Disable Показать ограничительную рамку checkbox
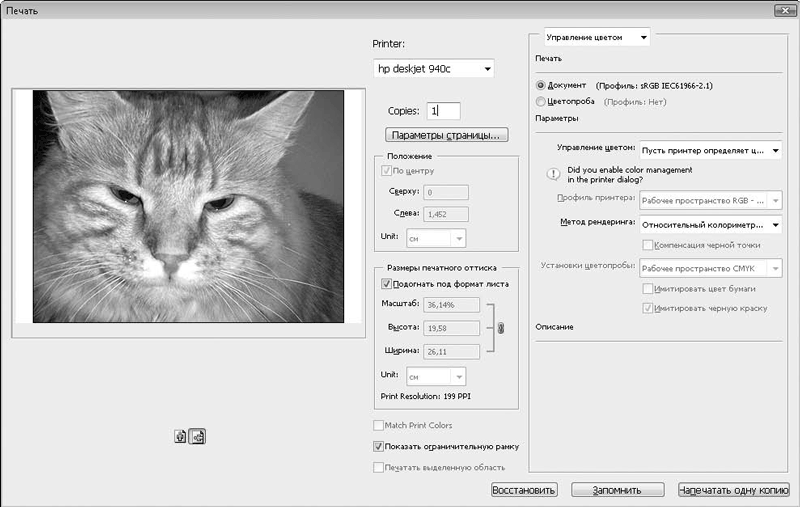Image resolution: width=800 pixels, height=507 pixels. tap(378, 446)
